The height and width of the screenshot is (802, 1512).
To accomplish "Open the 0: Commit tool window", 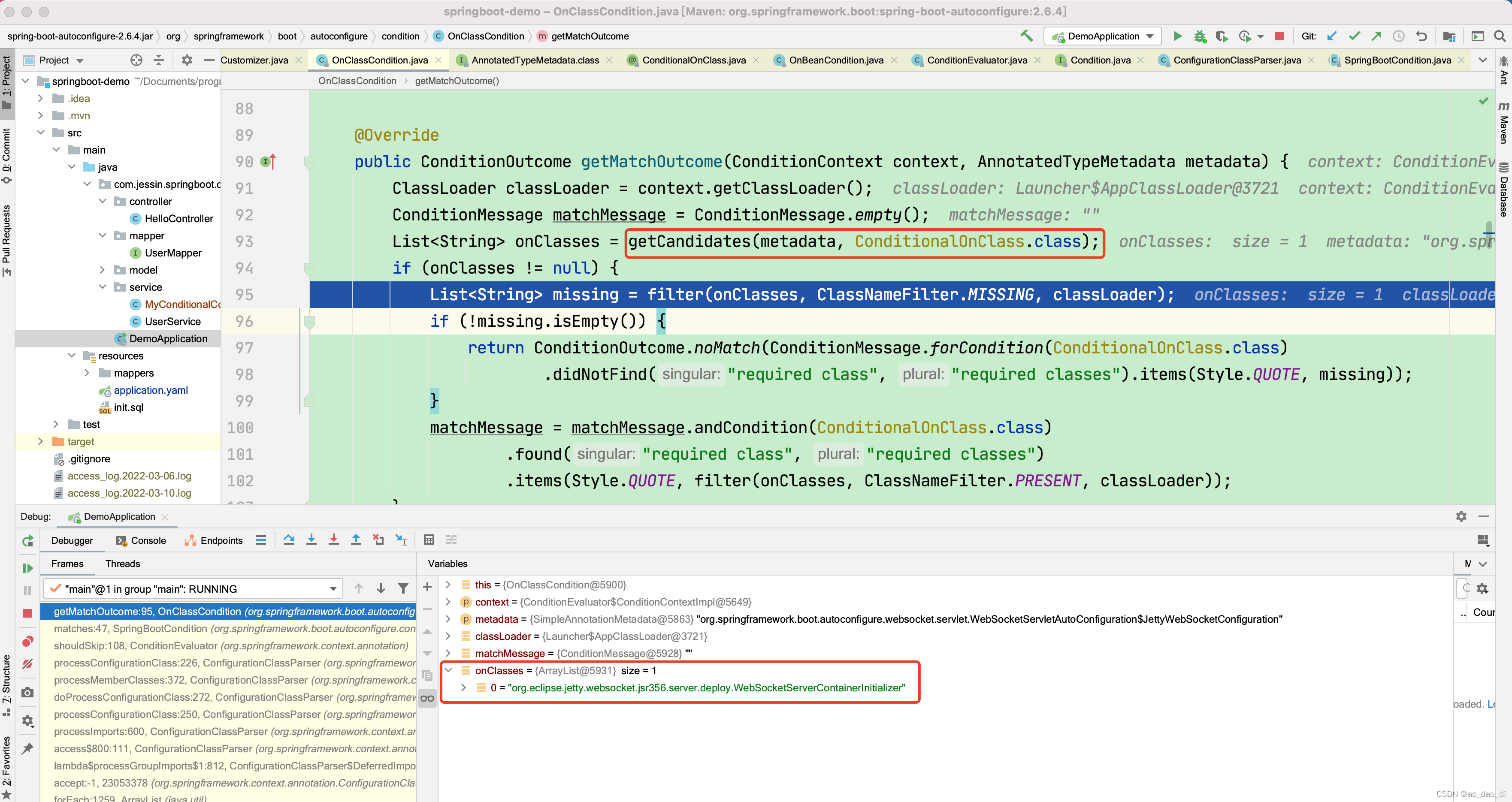I will pos(7,156).
